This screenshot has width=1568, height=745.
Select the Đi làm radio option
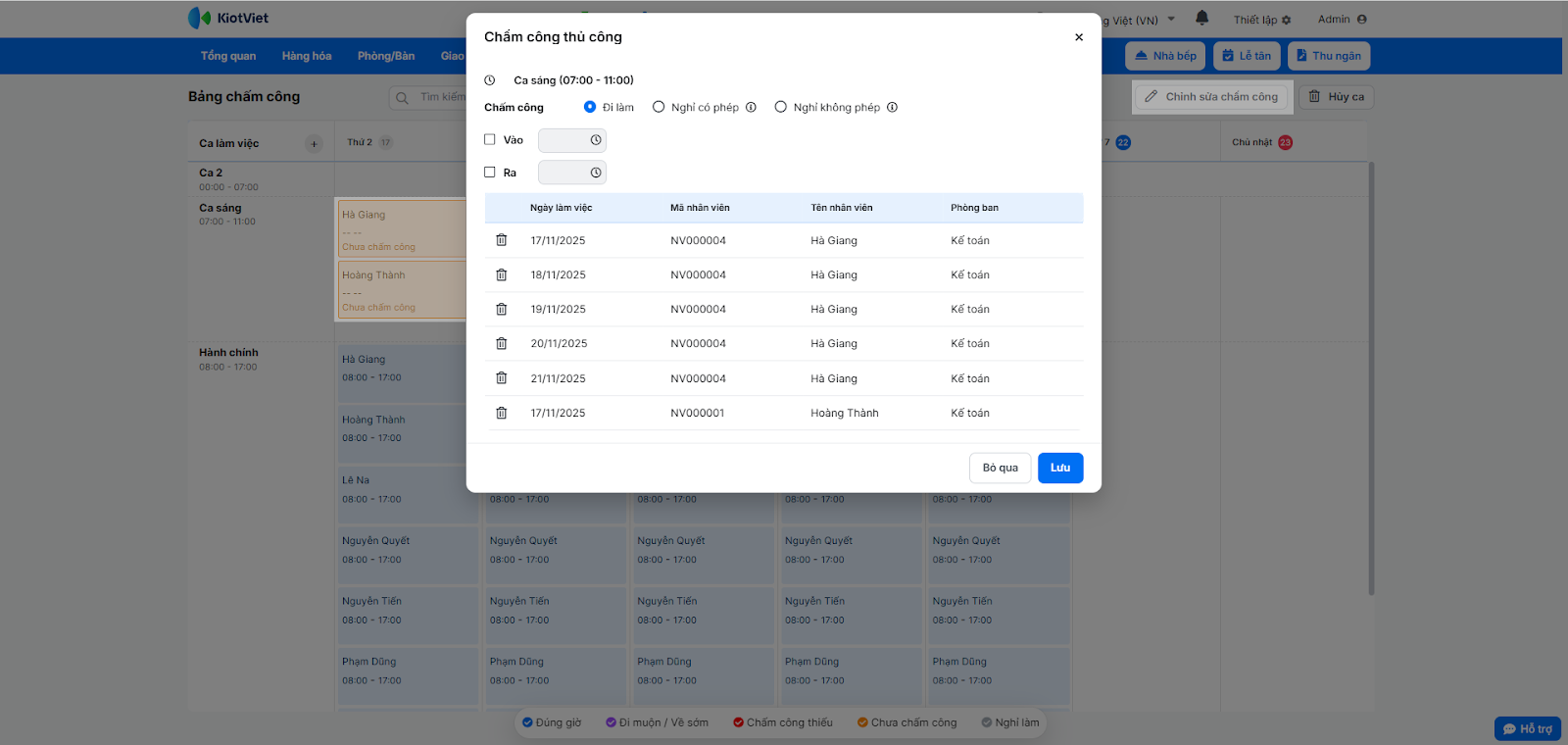[590, 107]
